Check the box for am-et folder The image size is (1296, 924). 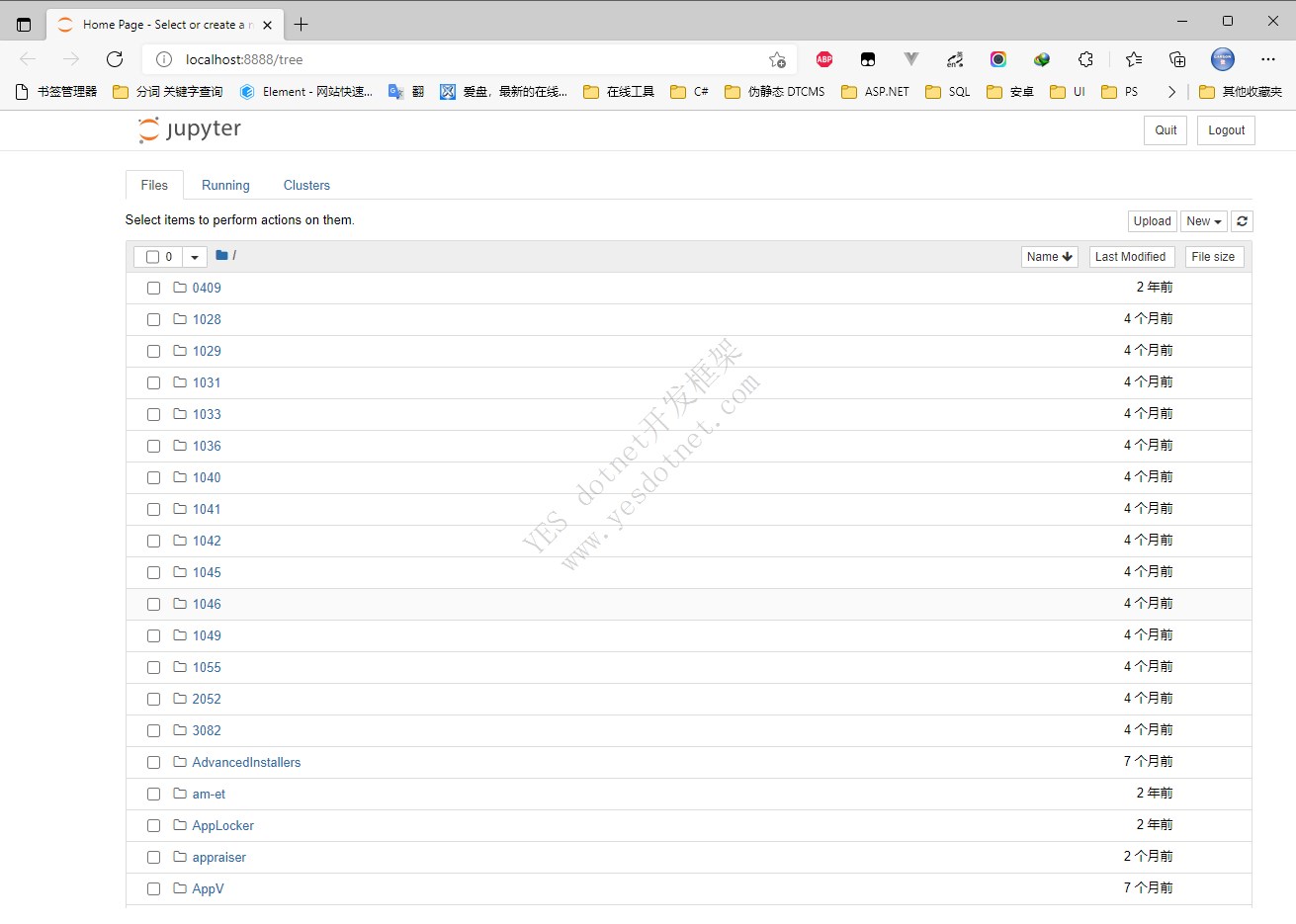click(153, 795)
